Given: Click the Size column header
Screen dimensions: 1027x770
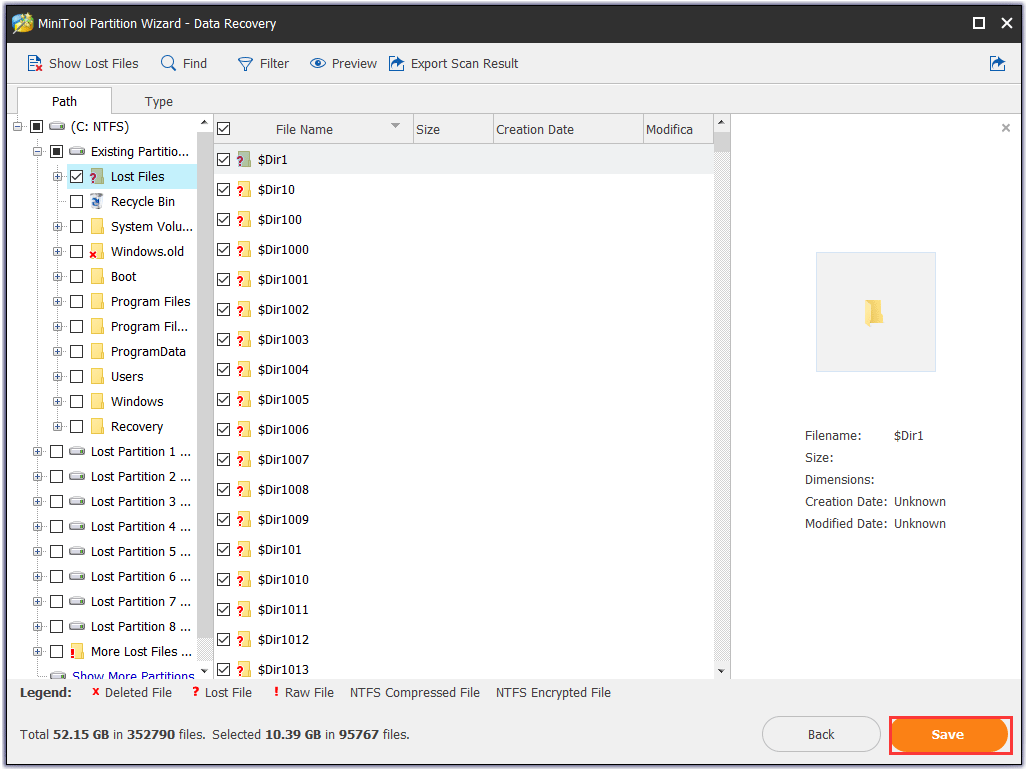Looking at the screenshot, I should [453, 129].
